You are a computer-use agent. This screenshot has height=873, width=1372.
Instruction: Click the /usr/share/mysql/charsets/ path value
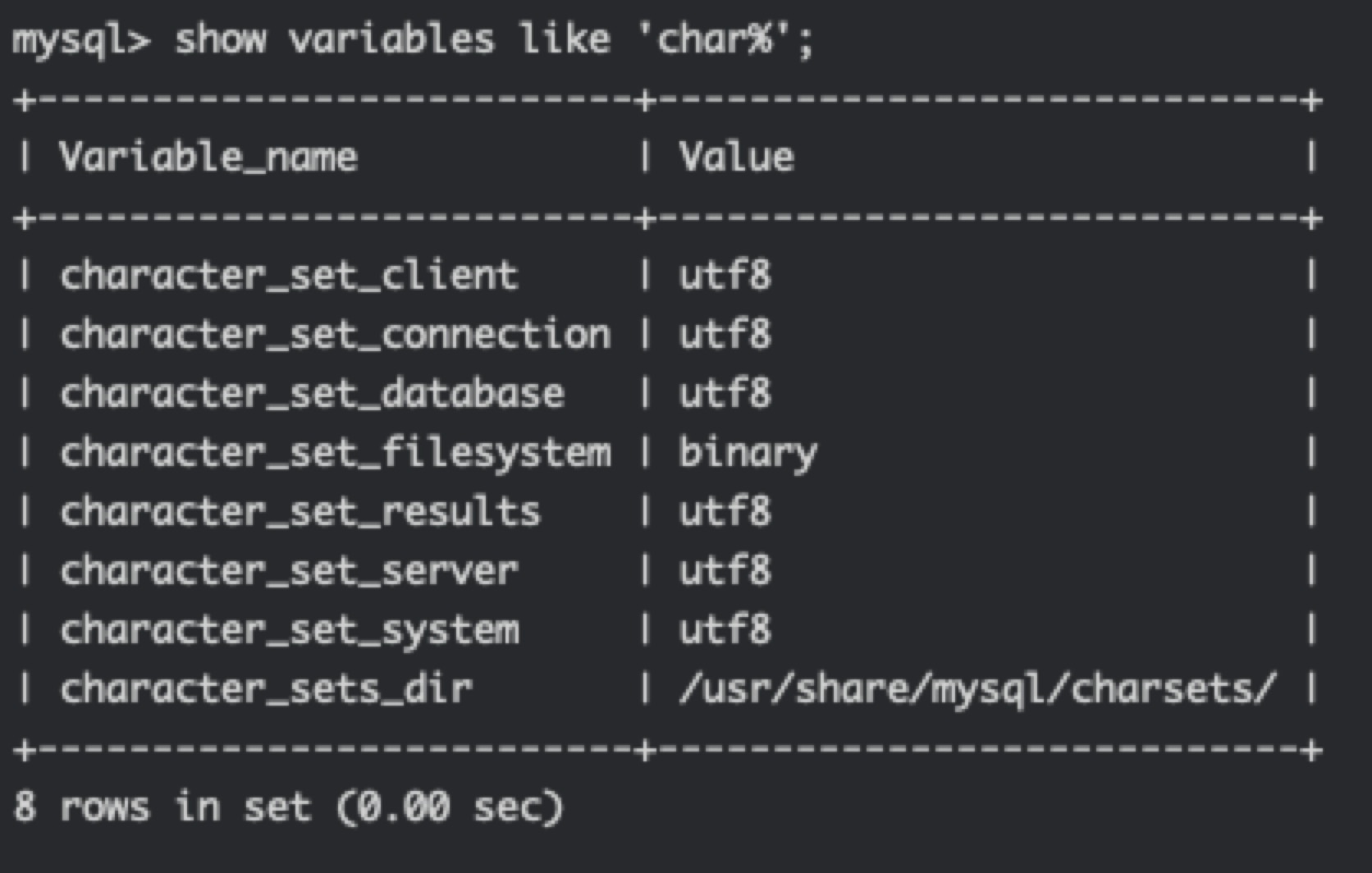point(977,688)
